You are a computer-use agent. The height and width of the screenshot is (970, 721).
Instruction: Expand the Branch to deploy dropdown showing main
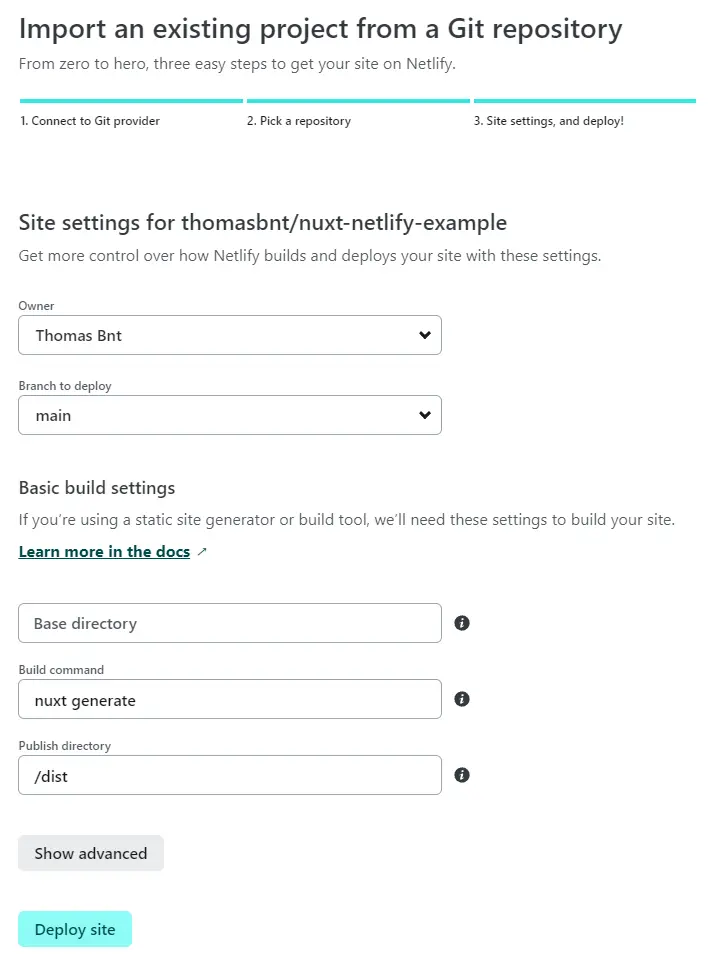click(x=229, y=415)
